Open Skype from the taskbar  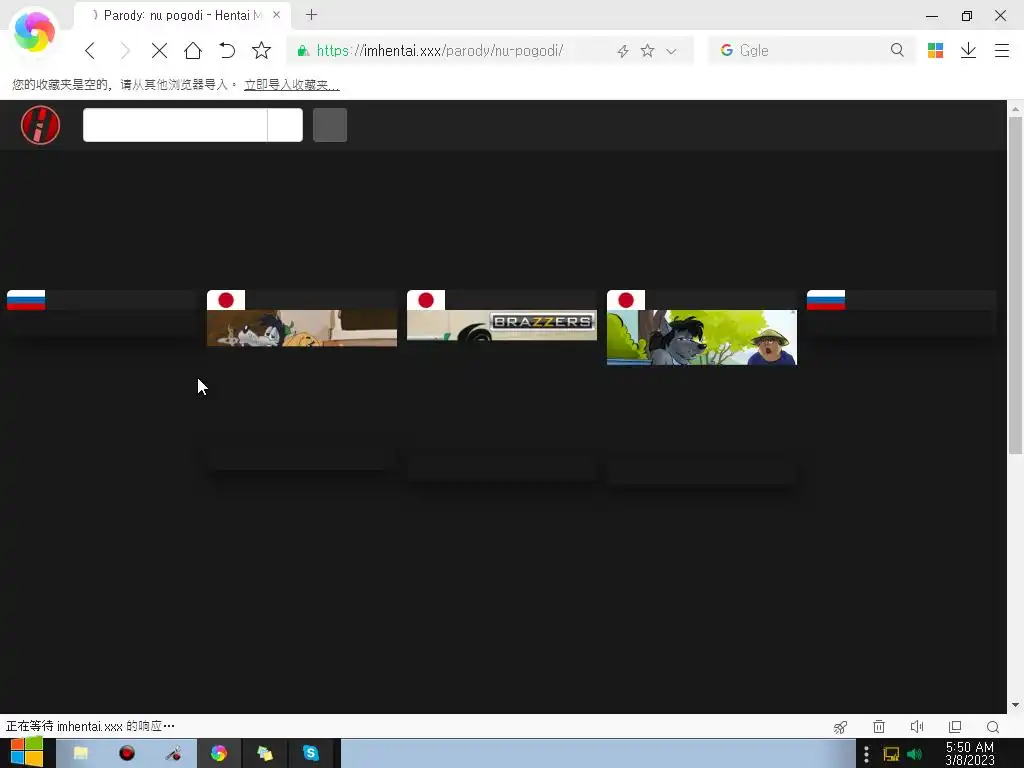point(311,754)
